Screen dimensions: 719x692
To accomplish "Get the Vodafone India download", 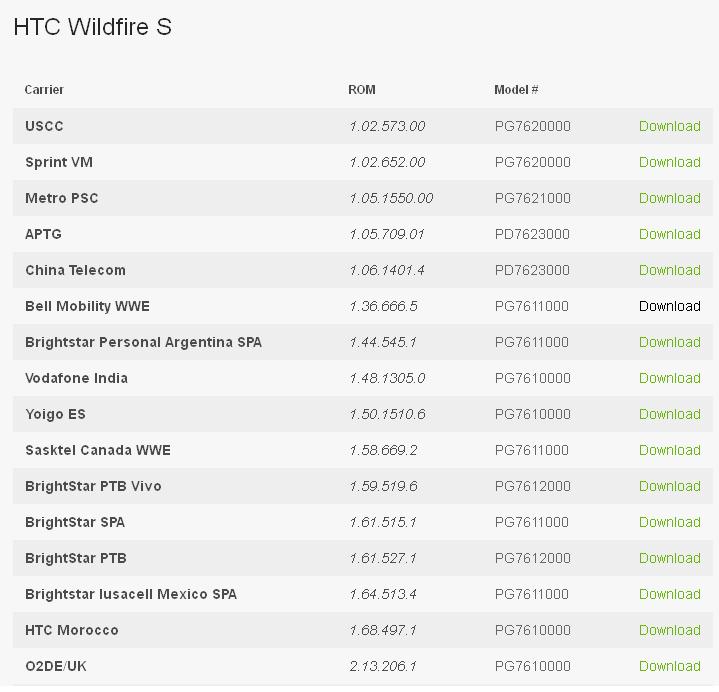I will pos(669,378).
